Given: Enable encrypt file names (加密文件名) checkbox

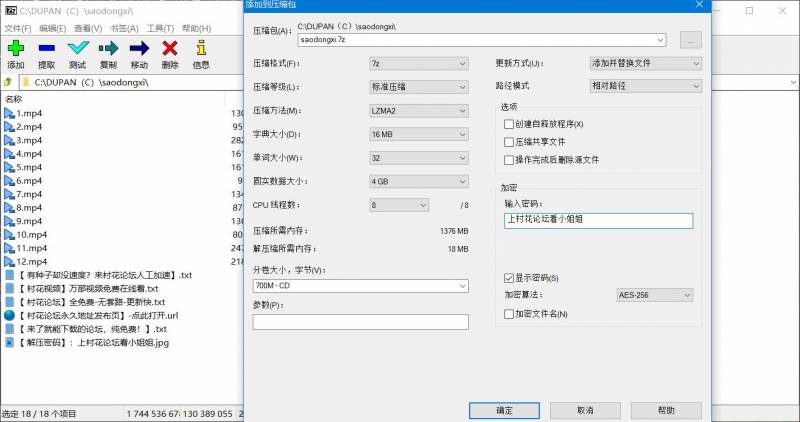Looking at the screenshot, I should pos(509,314).
